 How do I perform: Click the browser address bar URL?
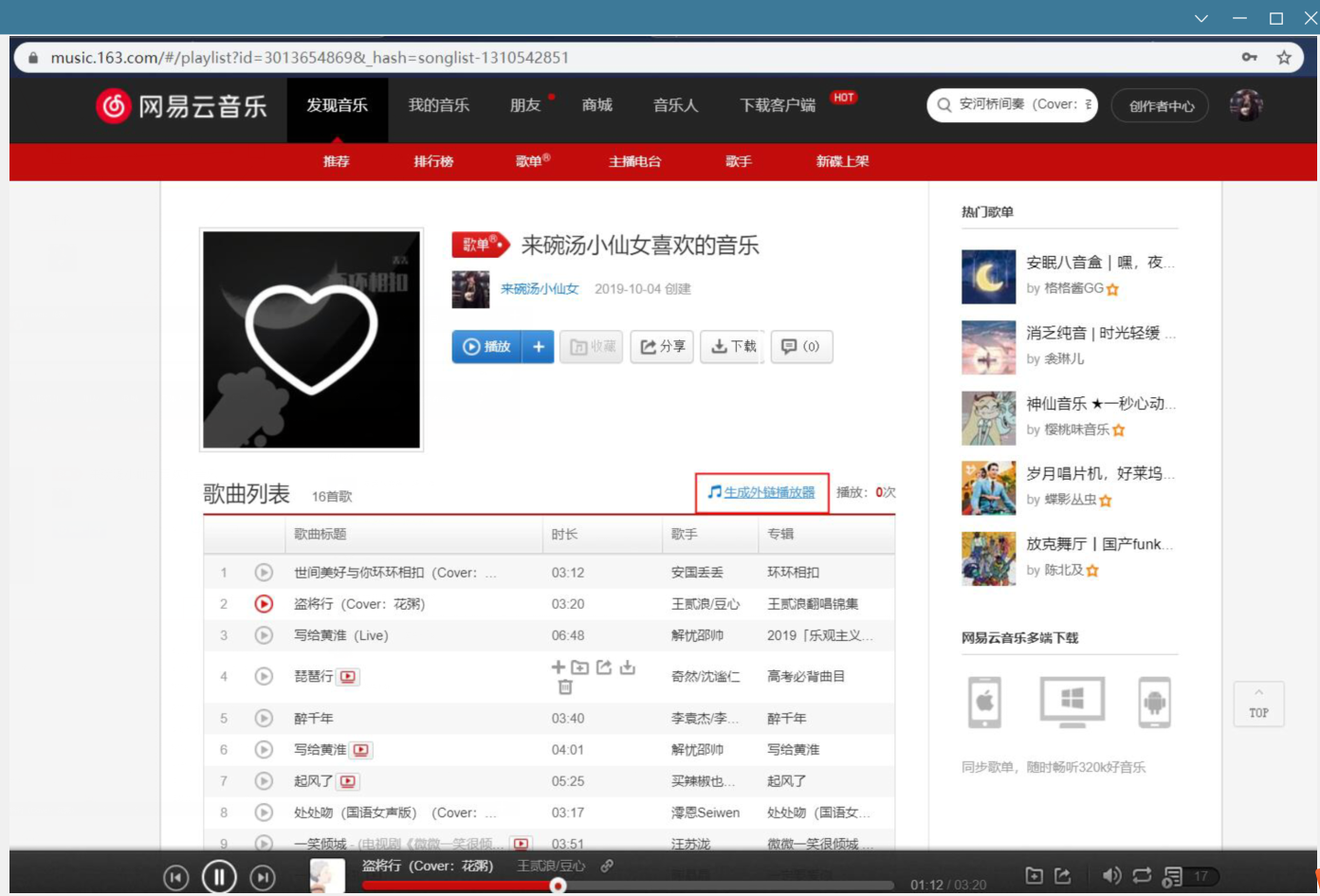310,58
